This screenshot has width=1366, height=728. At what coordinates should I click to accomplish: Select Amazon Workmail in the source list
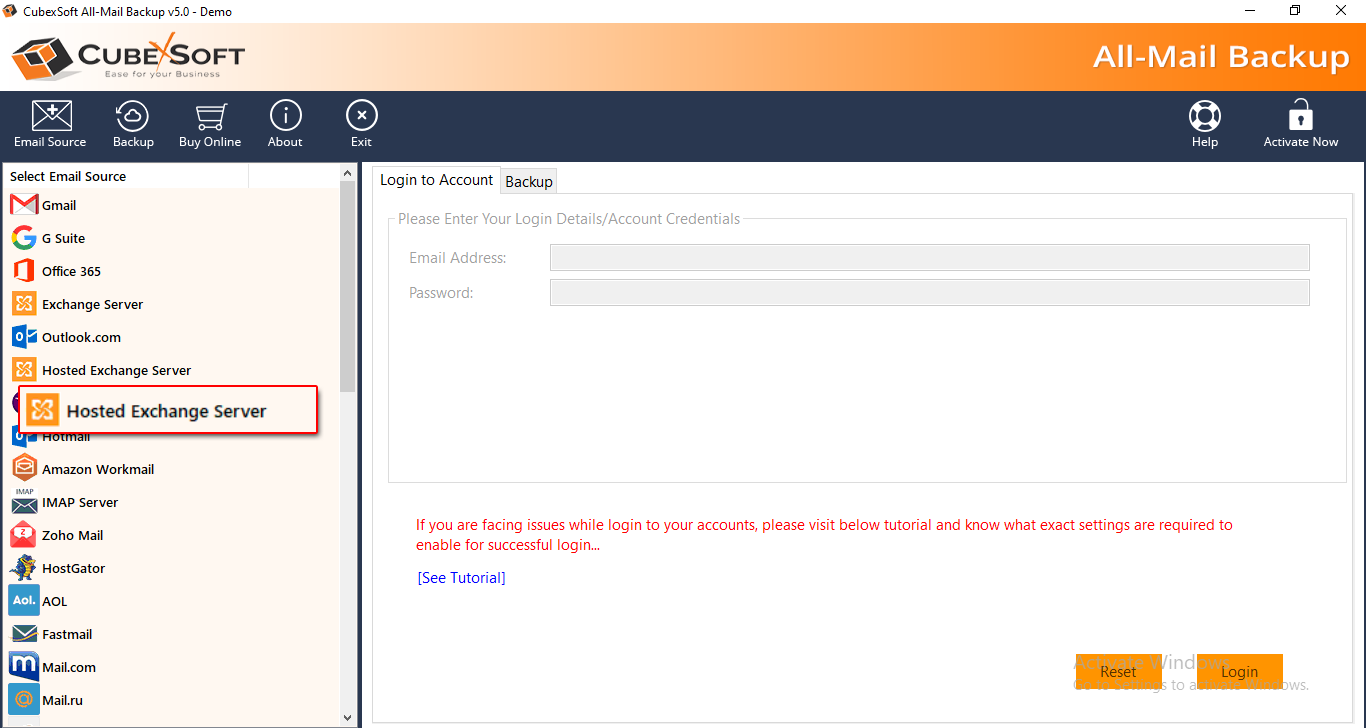point(97,469)
